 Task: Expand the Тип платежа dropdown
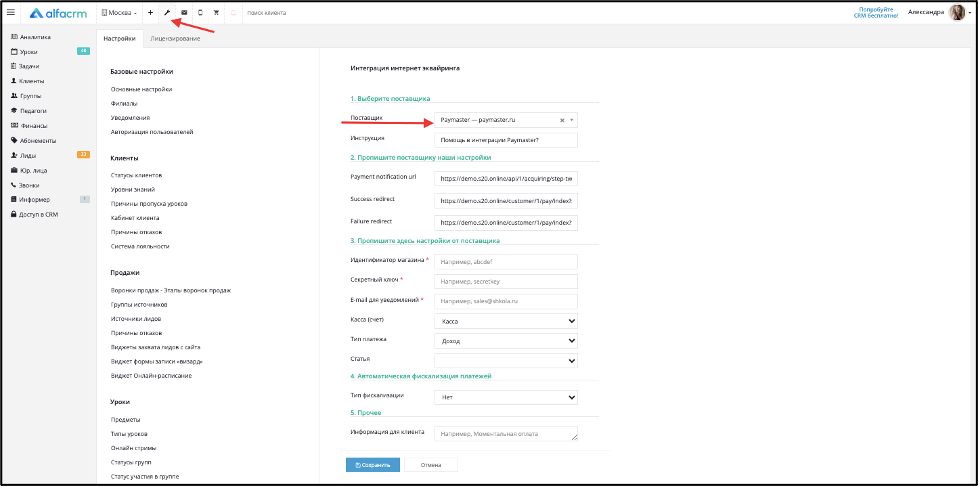507,340
